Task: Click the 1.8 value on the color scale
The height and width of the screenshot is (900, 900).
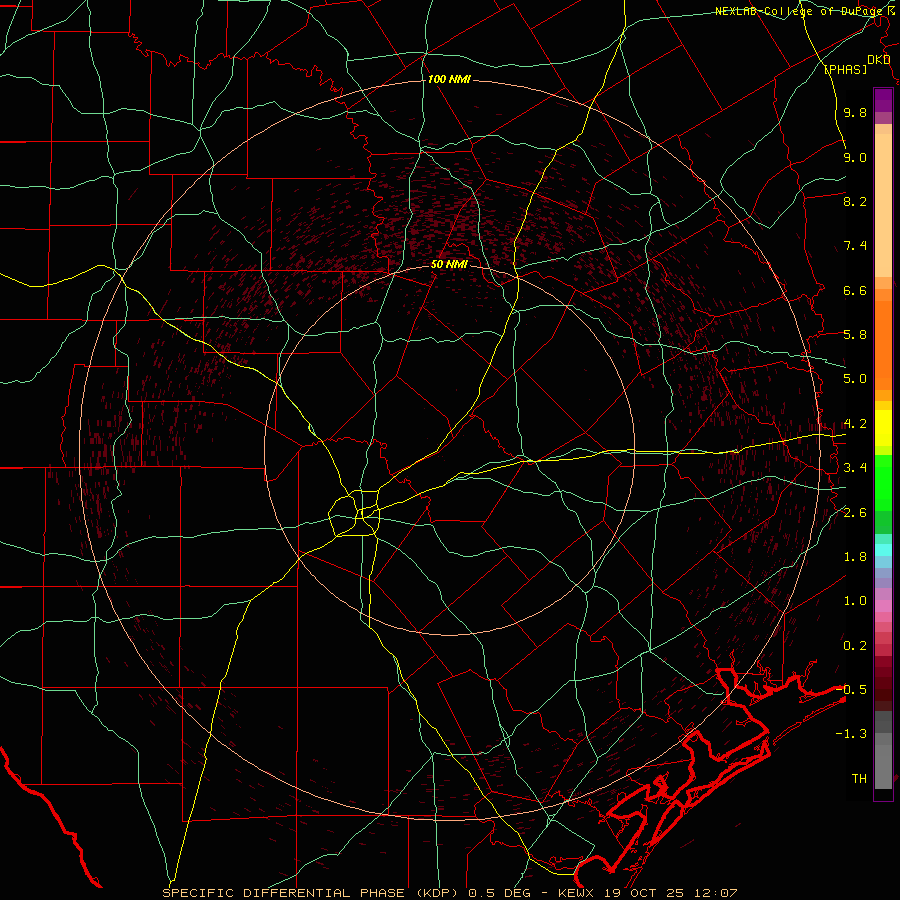Action: pos(855,557)
